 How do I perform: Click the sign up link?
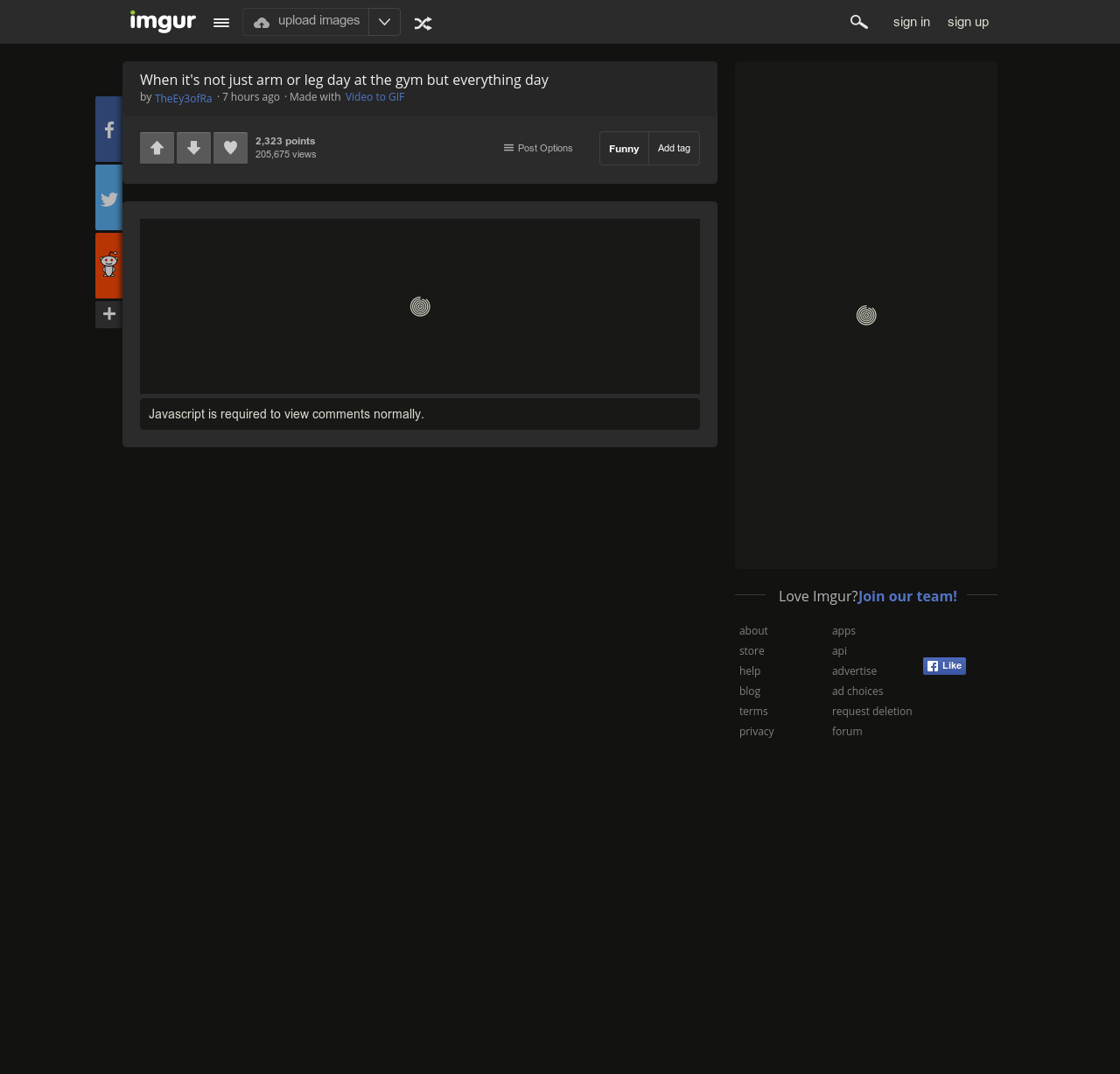[968, 22]
